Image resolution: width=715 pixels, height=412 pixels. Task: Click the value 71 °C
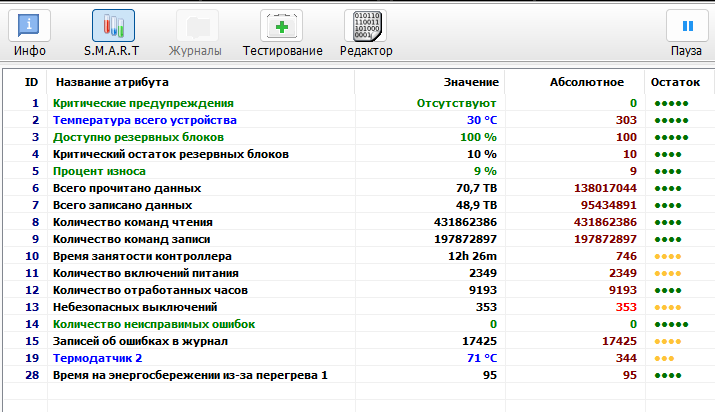pyautogui.click(x=482, y=358)
